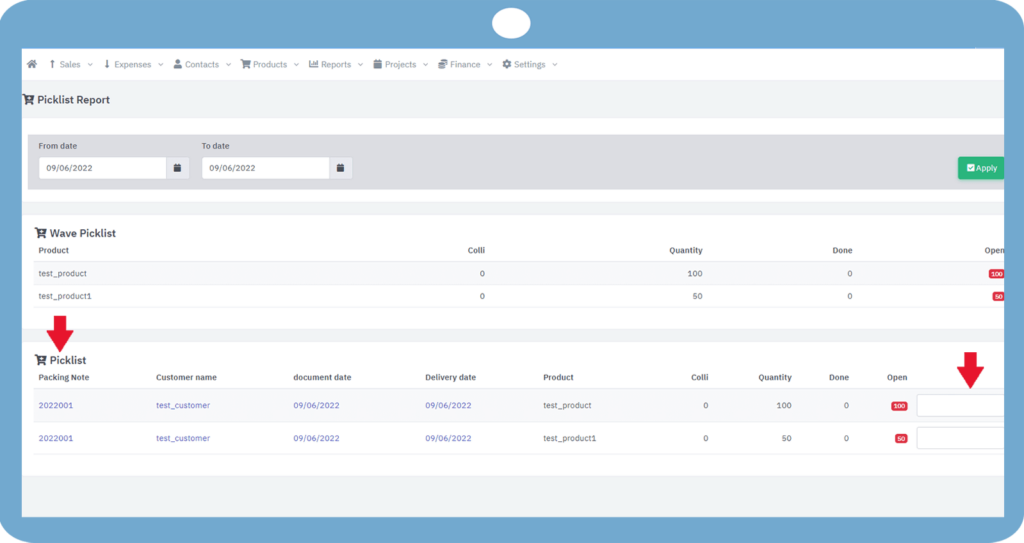1024x543 pixels.
Task: Click the input box in Picklist test_product row
Action: pos(960,405)
